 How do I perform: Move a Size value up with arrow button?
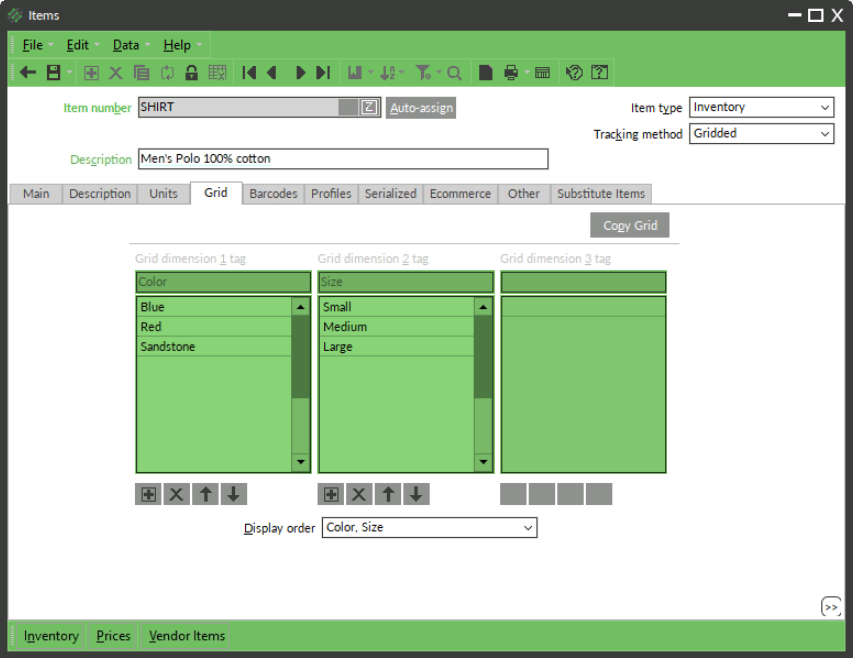point(388,493)
